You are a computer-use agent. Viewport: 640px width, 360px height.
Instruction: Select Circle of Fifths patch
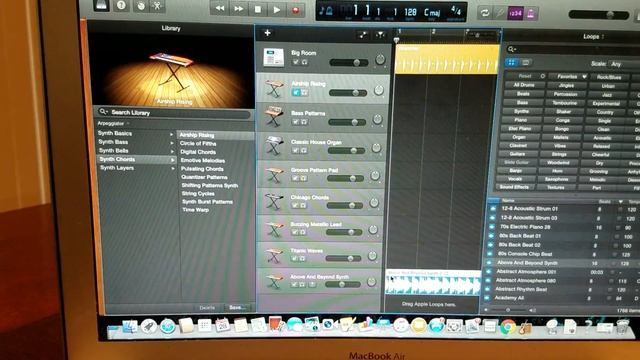coord(198,144)
